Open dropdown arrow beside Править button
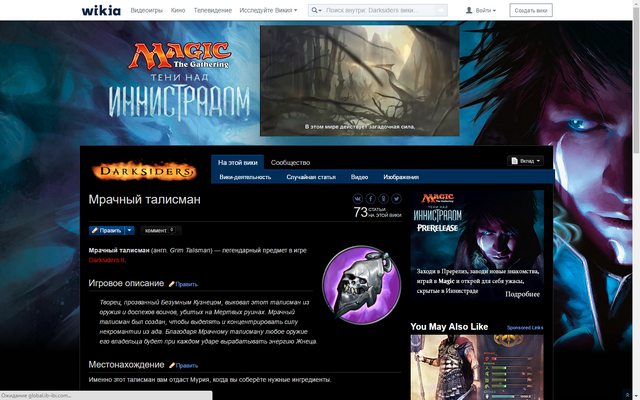The width and height of the screenshot is (640, 400). [129, 230]
